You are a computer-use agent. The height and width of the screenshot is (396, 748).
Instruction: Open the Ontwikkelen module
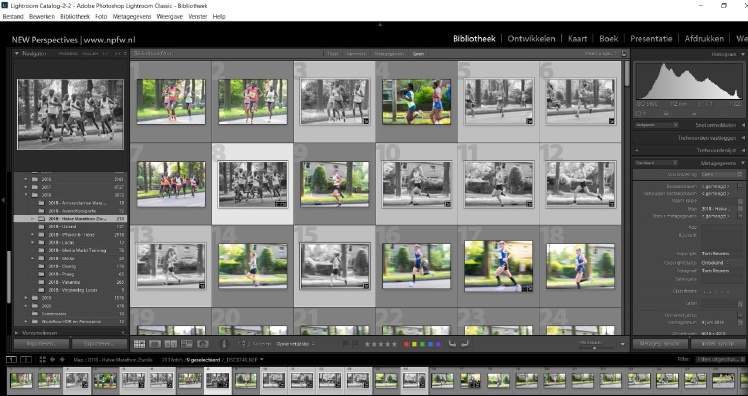[531, 39]
